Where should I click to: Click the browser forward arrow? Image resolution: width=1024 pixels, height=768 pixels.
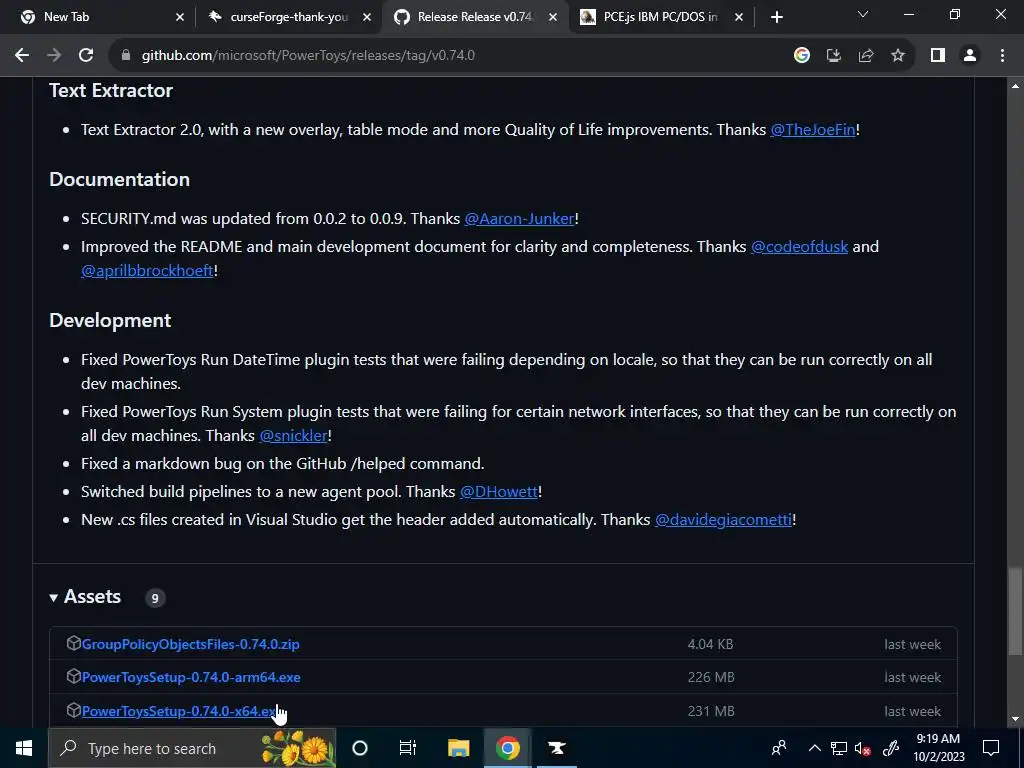[x=54, y=56]
